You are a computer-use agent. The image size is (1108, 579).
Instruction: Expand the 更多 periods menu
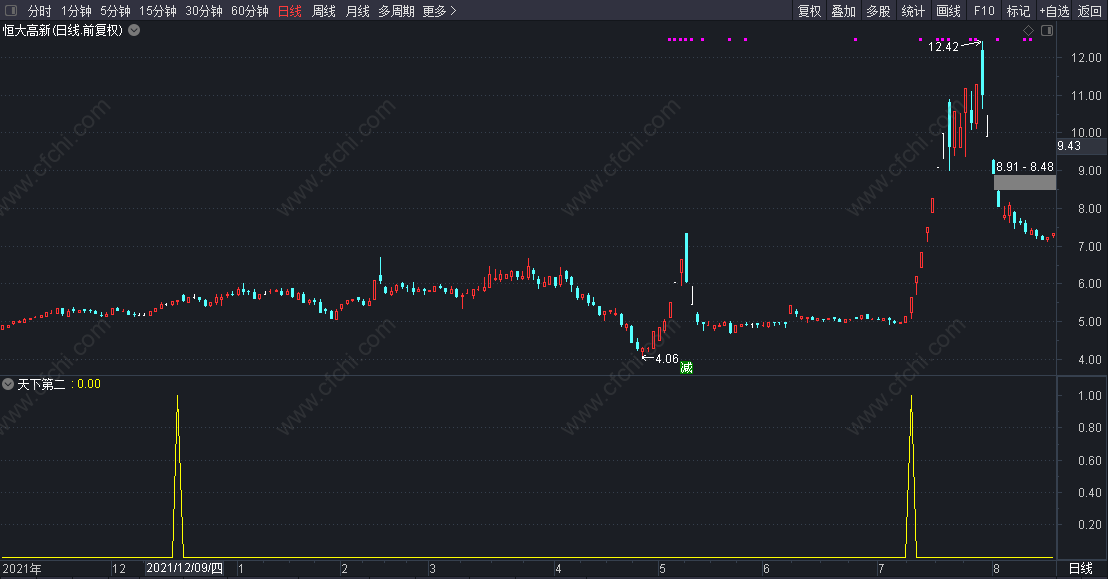(x=440, y=11)
